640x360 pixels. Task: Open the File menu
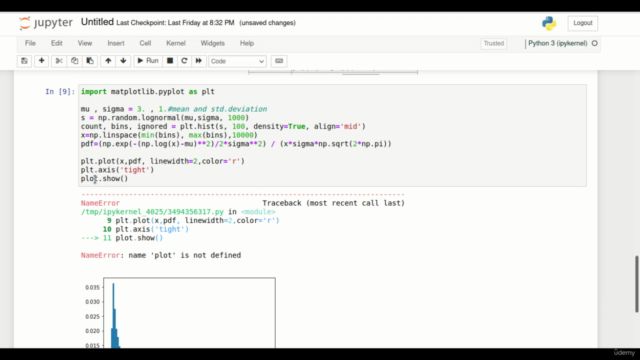(30, 43)
